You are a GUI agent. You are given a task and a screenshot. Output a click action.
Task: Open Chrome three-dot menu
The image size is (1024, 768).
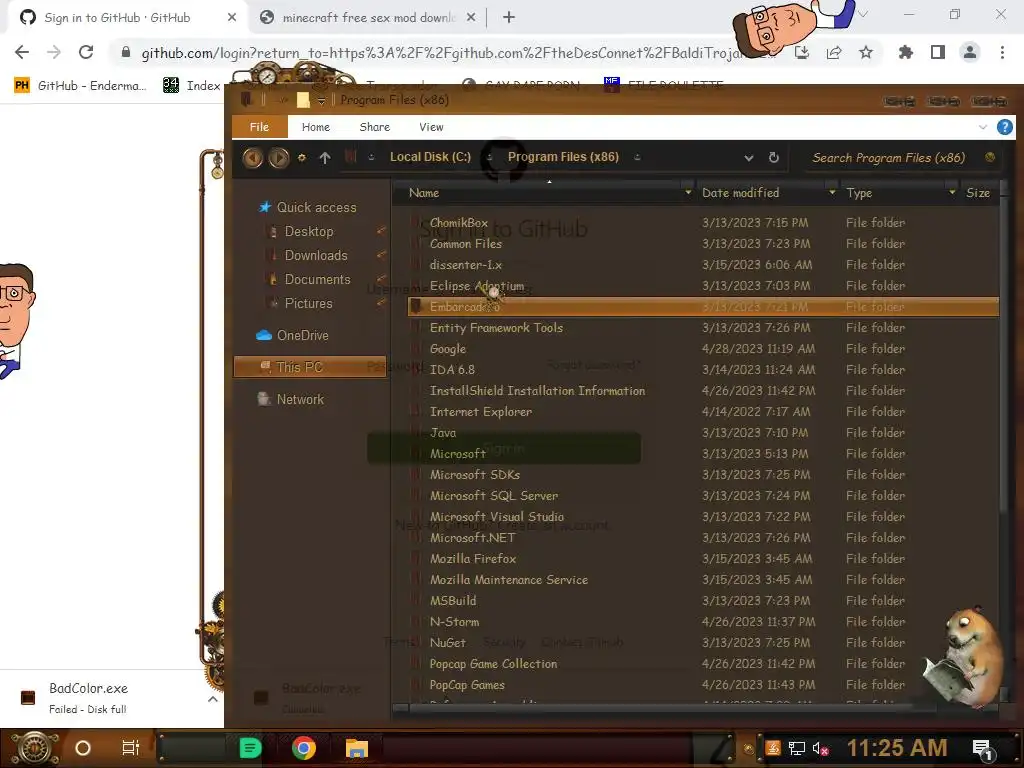pyautogui.click(x=1002, y=52)
